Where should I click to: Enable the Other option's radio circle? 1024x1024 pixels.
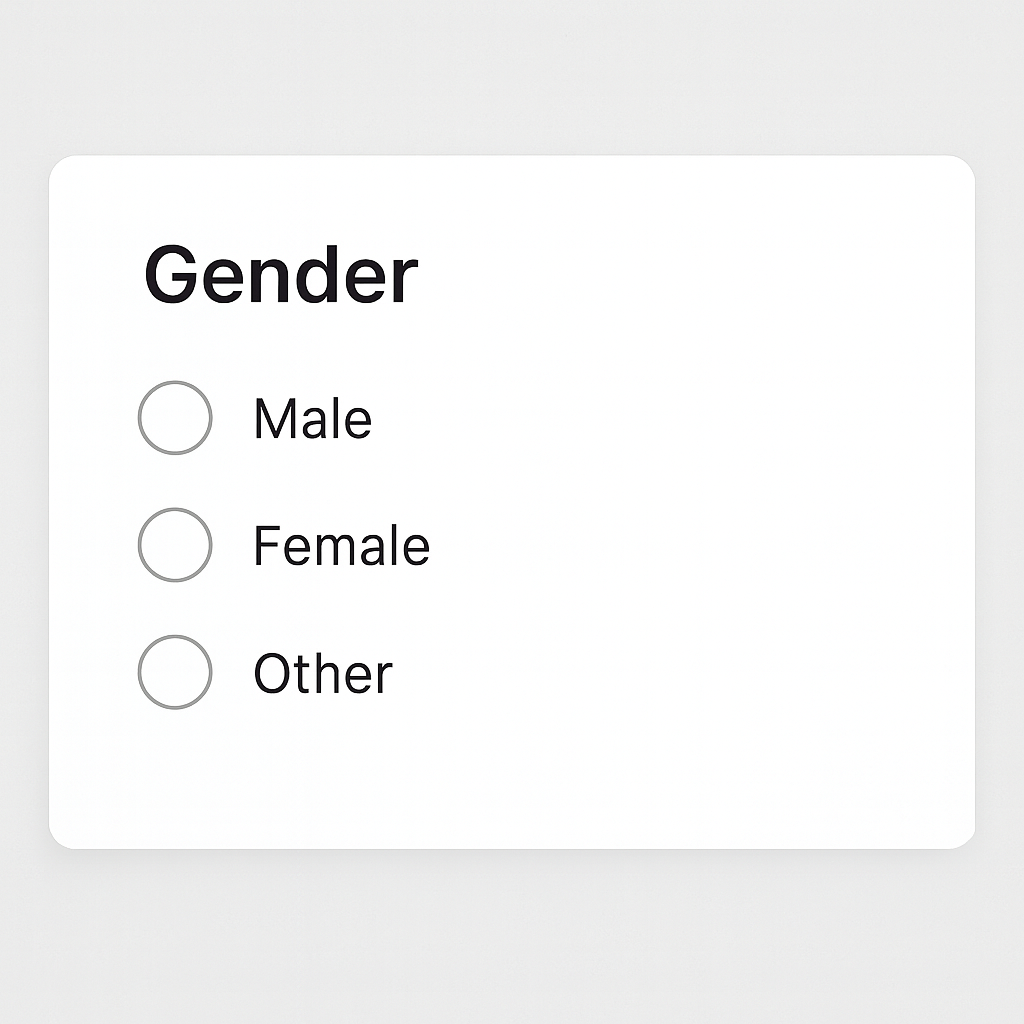175,672
